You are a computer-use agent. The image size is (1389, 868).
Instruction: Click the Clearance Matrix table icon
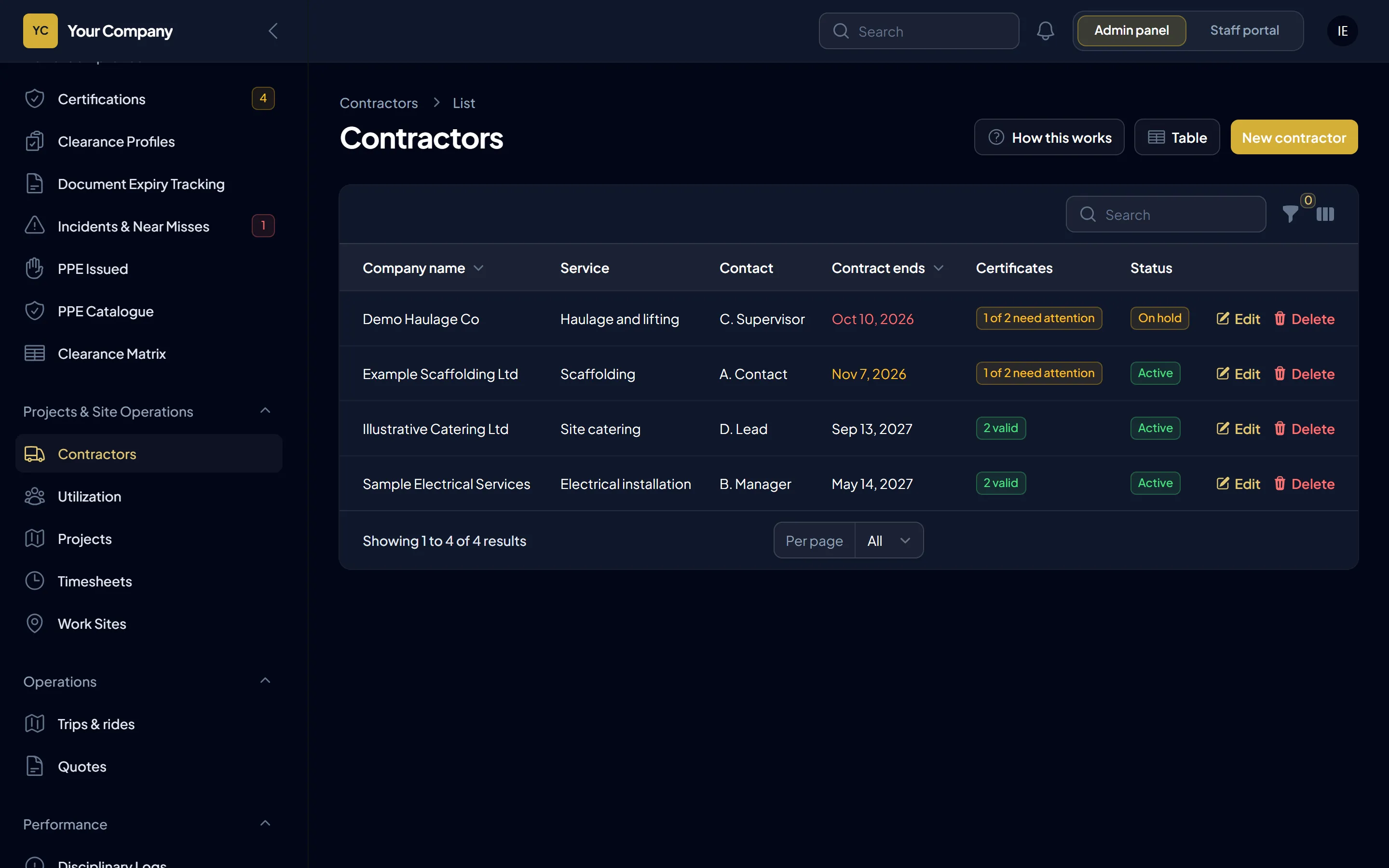click(34, 353)
